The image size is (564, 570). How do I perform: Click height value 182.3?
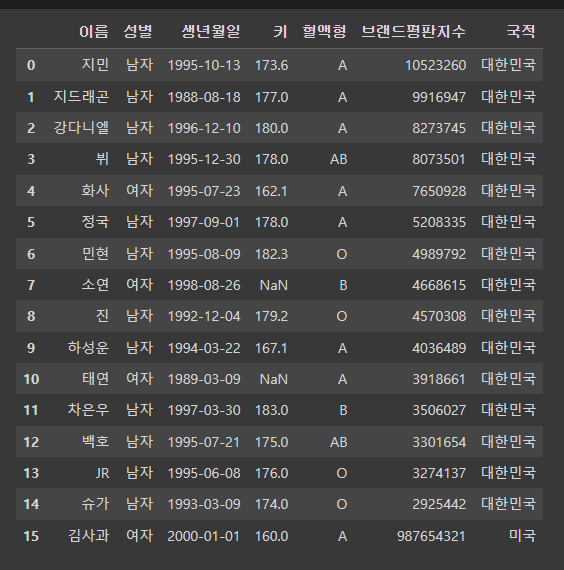pos(272,254)
